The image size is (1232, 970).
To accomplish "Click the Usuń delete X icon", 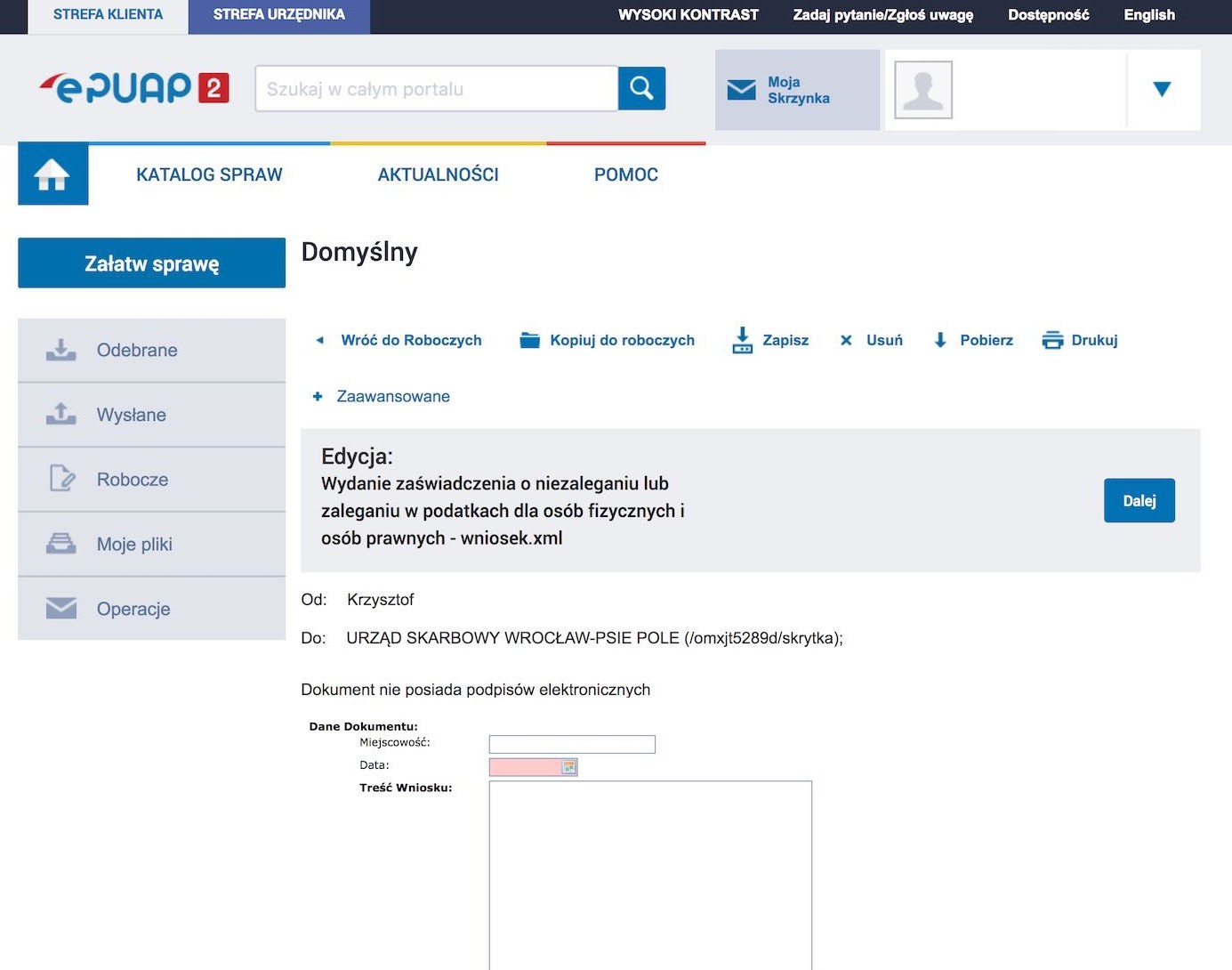I will pyautogui.click(x=846, y=340).
